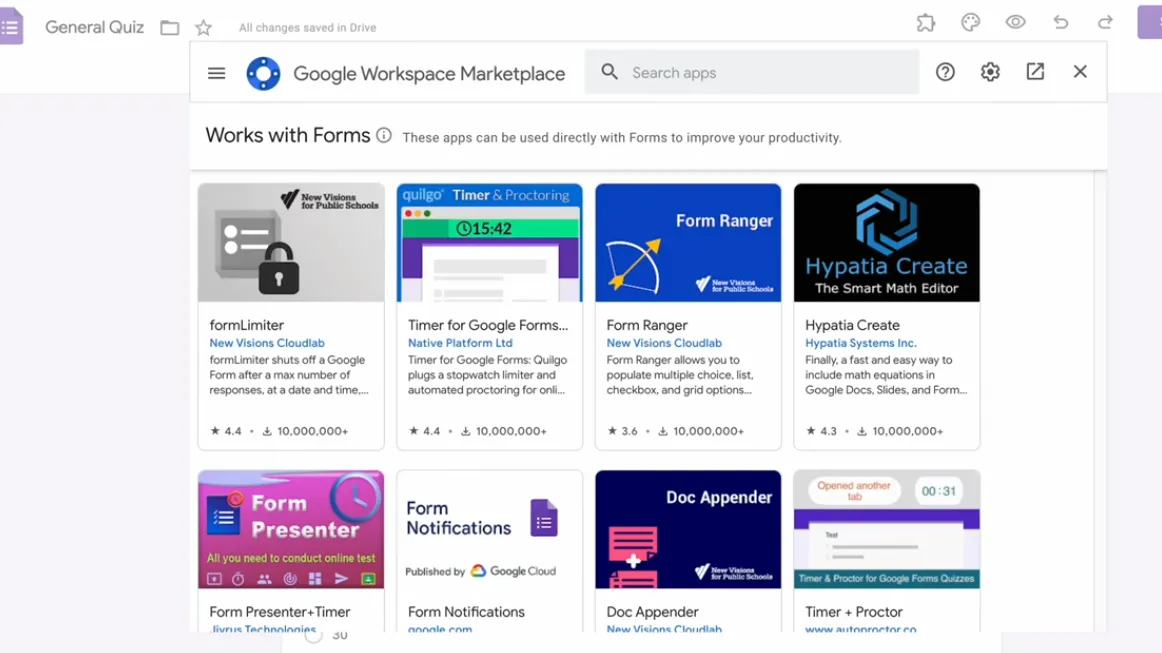Viewport: 1162px width, 653px height.
Task: Close the Marketplace dialog
Action: point(1080,72)
